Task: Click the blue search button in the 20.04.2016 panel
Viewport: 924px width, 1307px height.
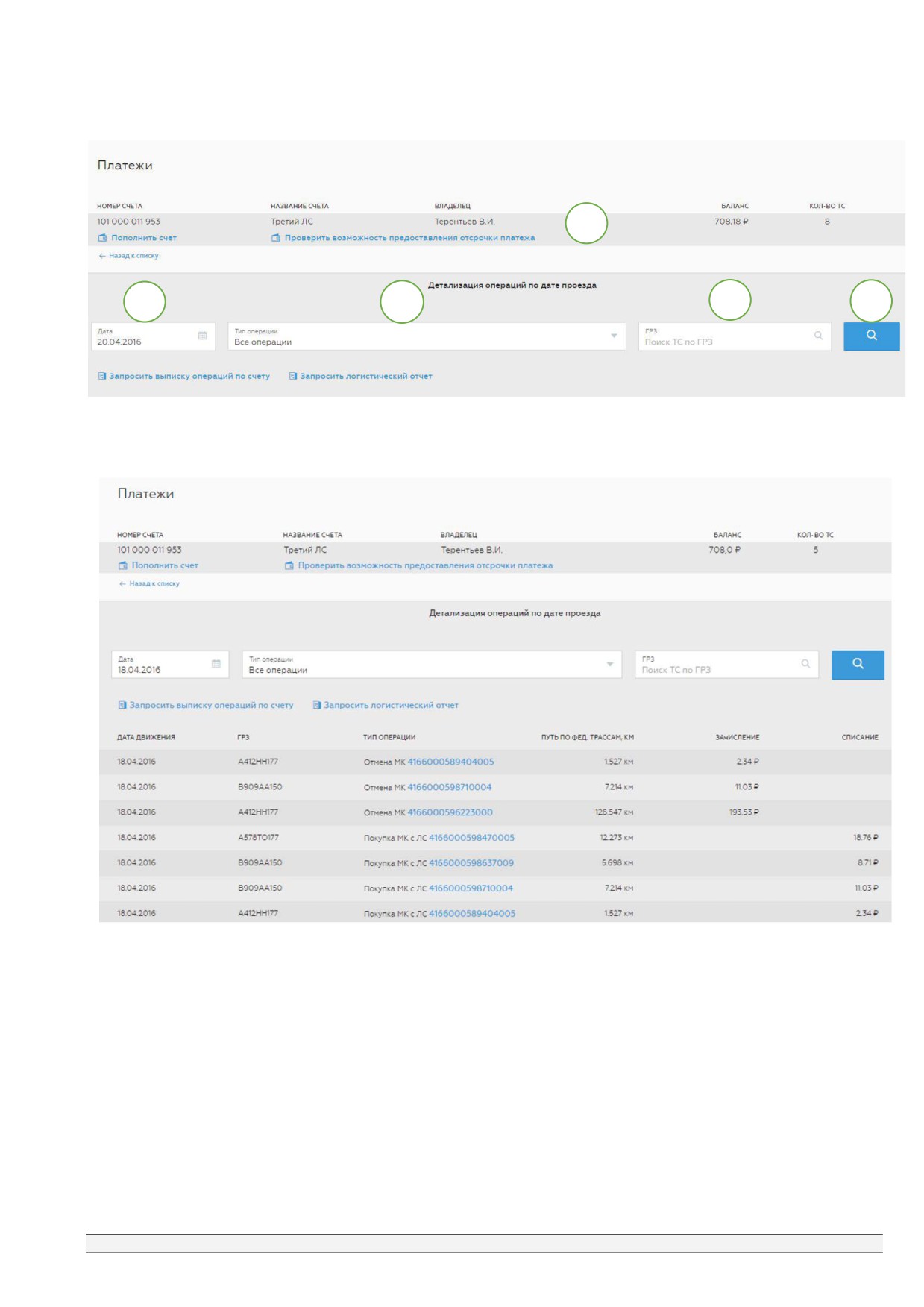Action: (x=871, y=336)
